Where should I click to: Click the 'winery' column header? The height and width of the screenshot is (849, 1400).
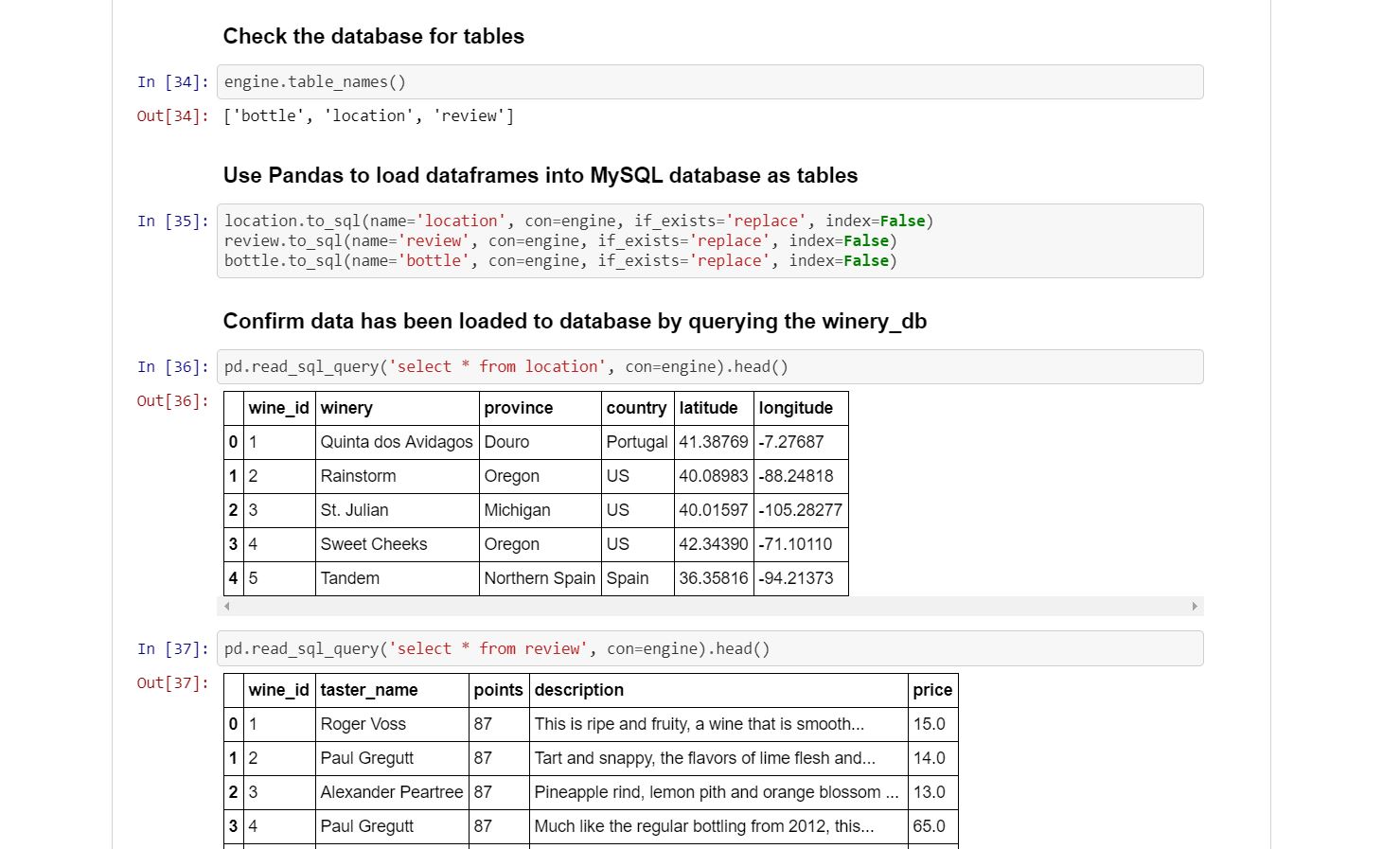[346, 408]
